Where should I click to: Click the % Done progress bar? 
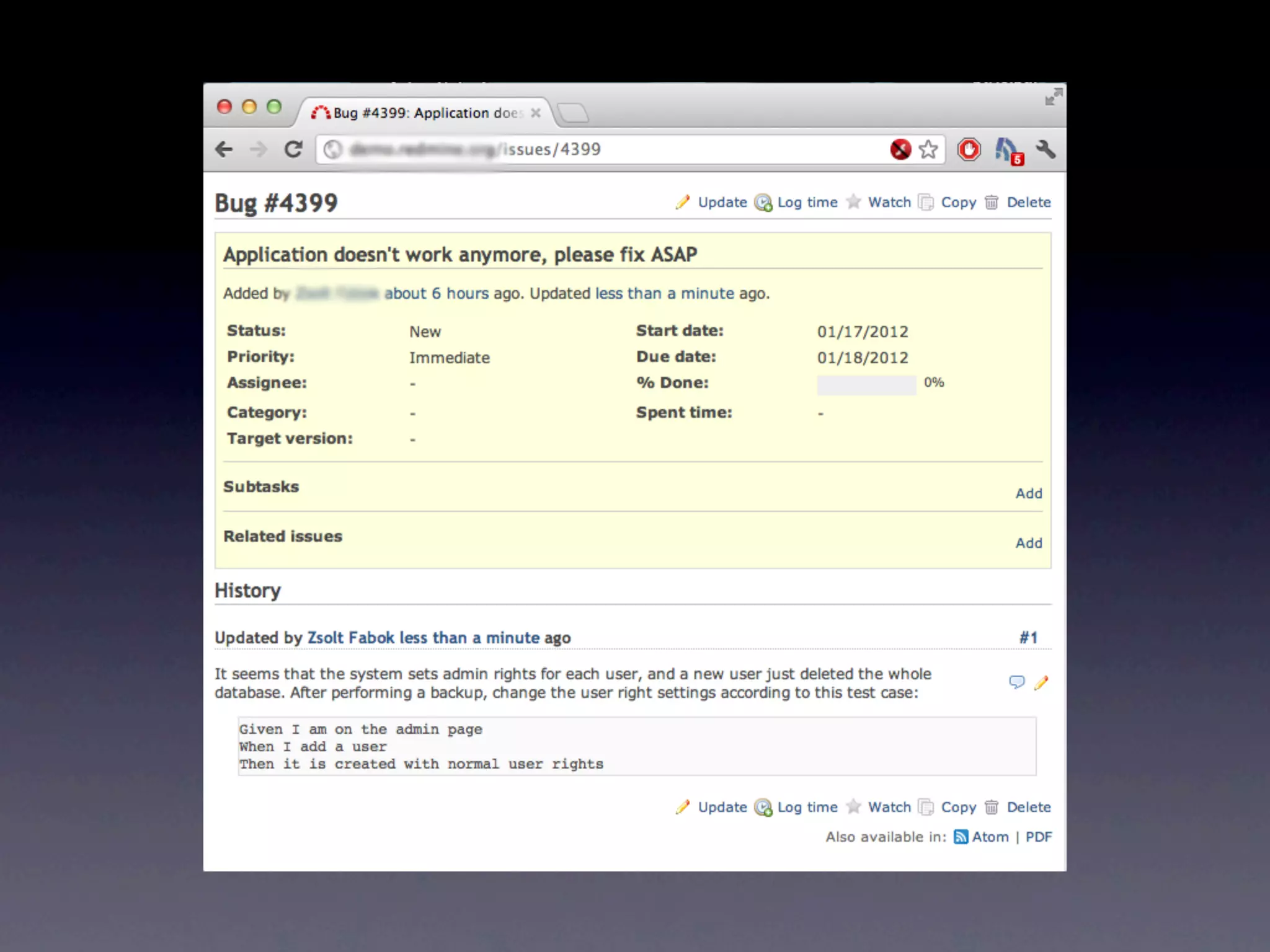click(866, 385)
